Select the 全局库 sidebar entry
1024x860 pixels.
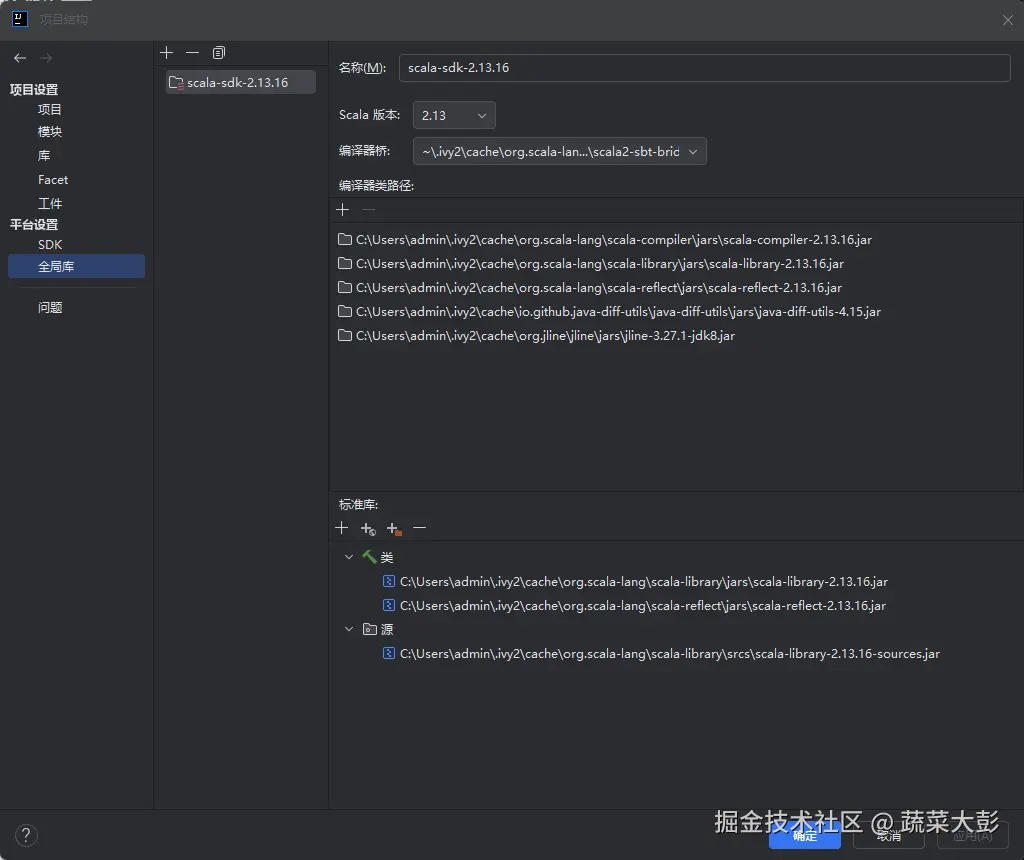[x=62, y=266]
